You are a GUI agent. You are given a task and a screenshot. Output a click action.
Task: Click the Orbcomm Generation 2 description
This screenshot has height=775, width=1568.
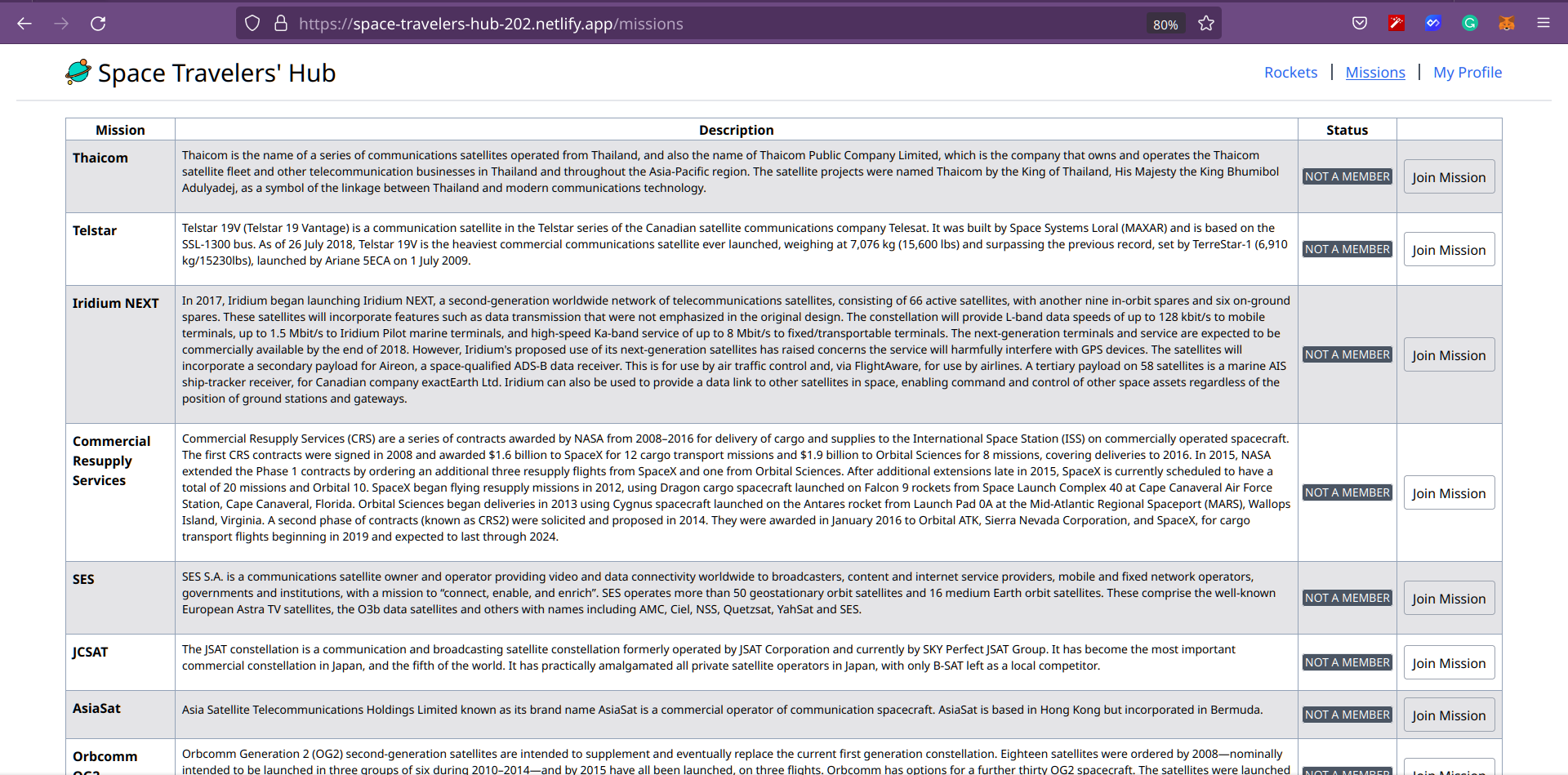[x=736, y=761]
